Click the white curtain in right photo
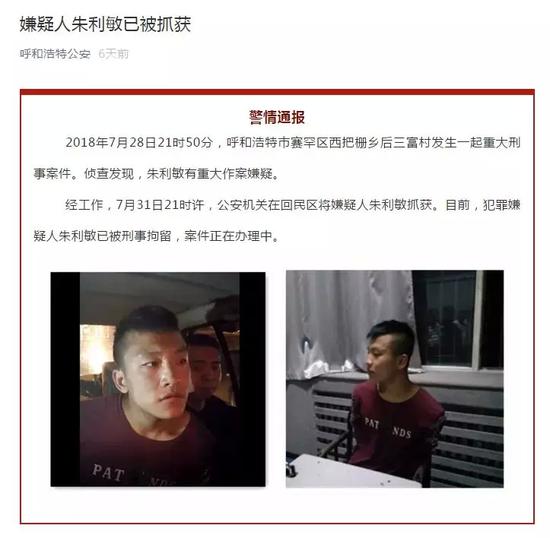Screen dimensions: 550x538 pos(349,323)
